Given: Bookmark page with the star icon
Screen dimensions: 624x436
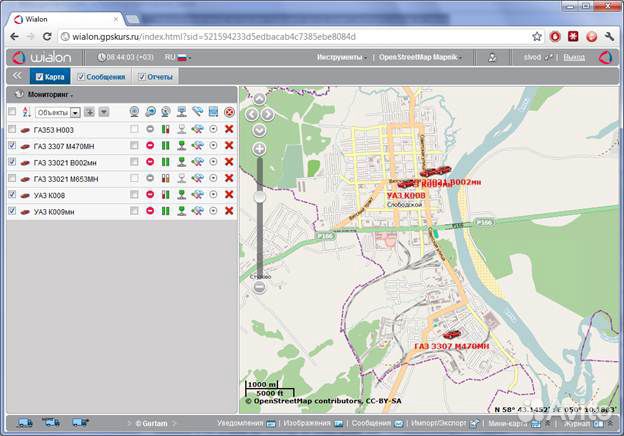Looking at the screenshot, I should click(x=536, y=36).
